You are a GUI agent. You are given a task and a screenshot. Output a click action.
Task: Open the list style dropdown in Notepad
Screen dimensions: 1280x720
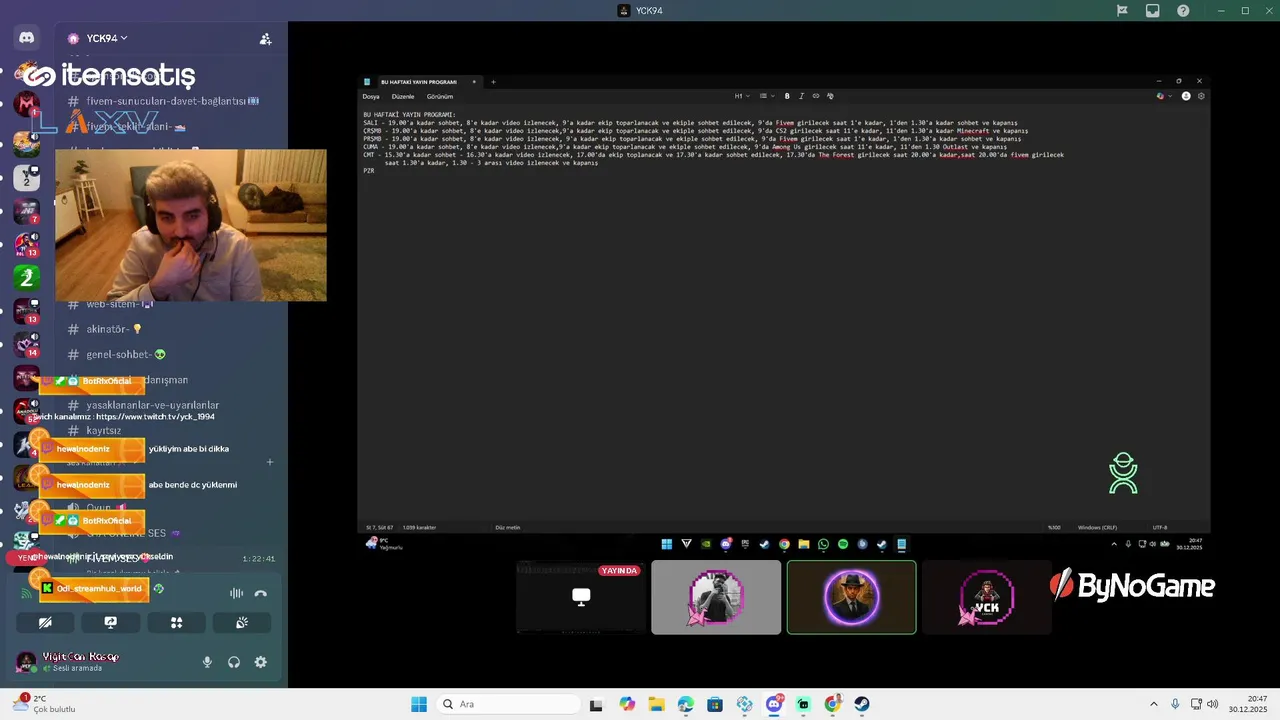click(x=765, y=96)
